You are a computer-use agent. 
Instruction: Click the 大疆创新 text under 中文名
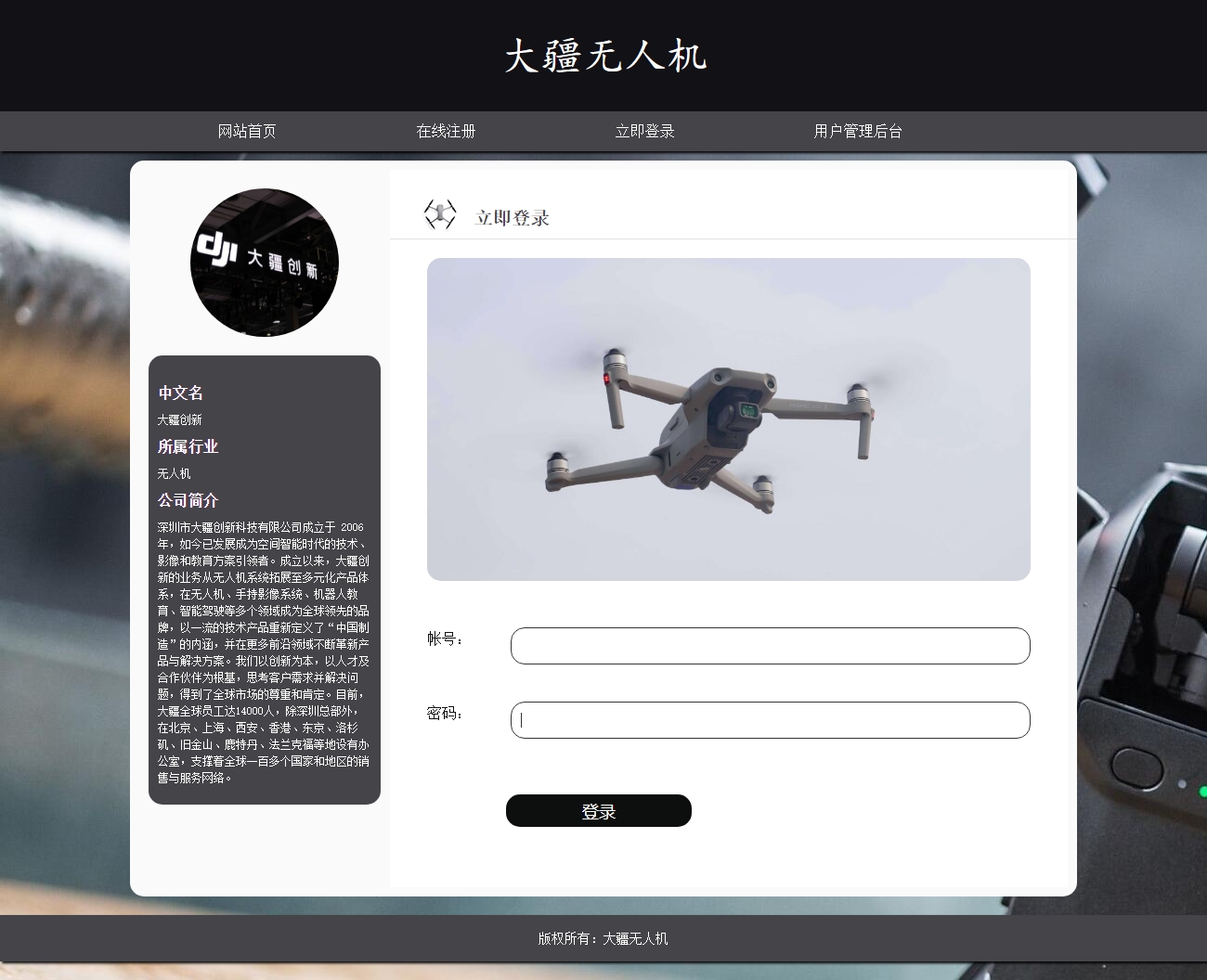179,419
